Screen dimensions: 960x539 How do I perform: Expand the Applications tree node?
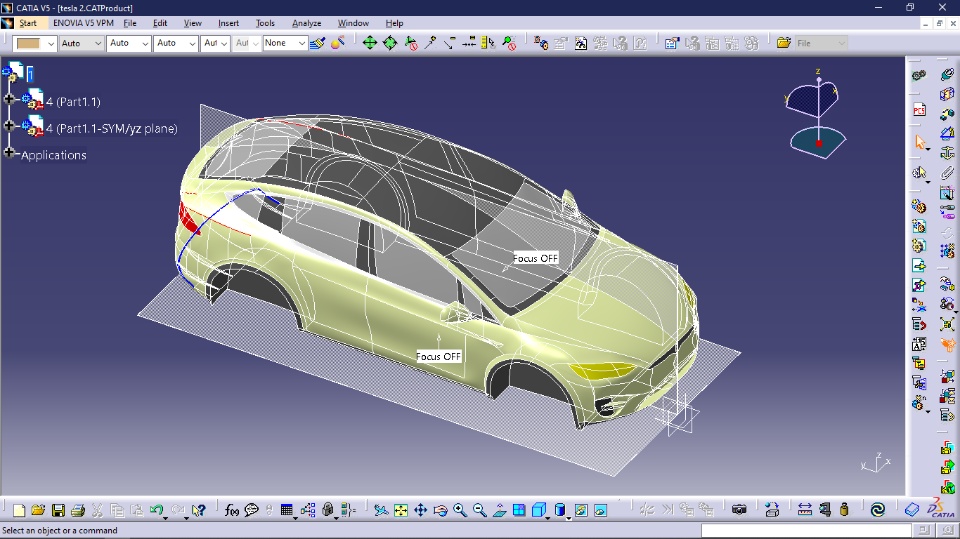pyautogui.click(x=9, y=152)
